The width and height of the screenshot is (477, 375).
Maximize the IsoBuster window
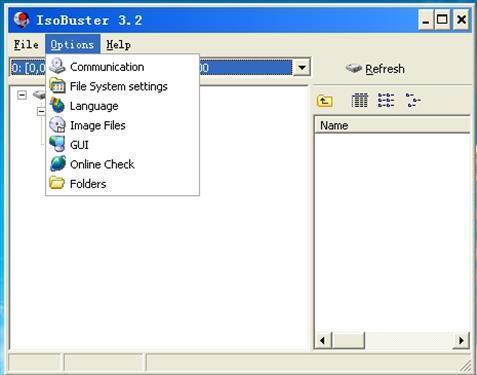(442, 20)
